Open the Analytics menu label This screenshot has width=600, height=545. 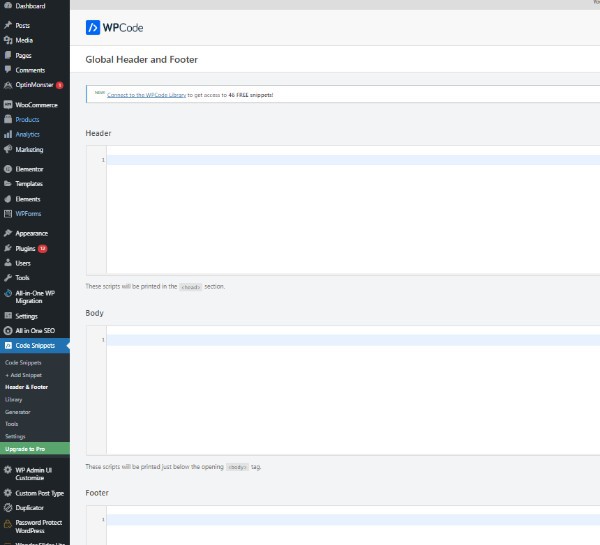(x=28, y=134)
